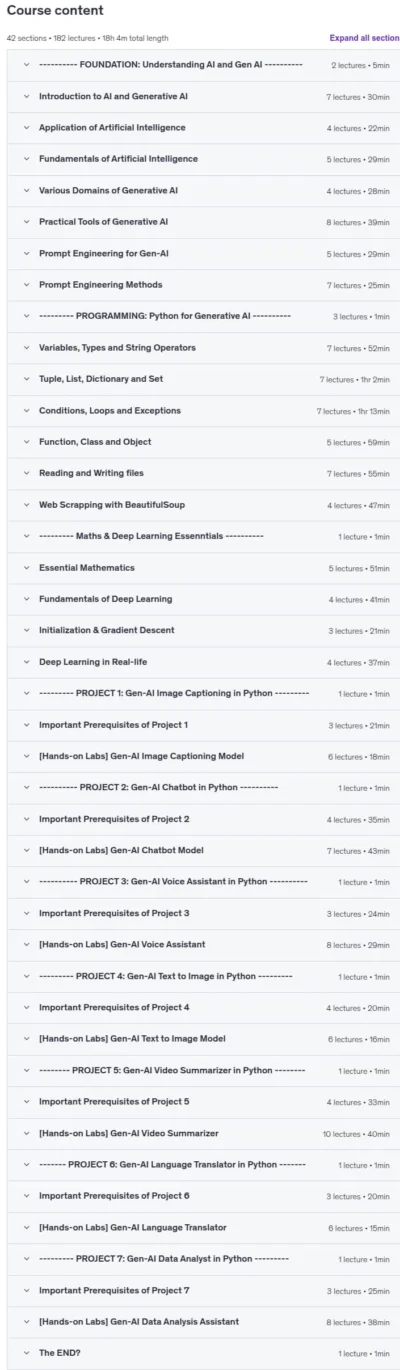Click chevron beside Deep Learning in Real-life

tap(25, 661)
